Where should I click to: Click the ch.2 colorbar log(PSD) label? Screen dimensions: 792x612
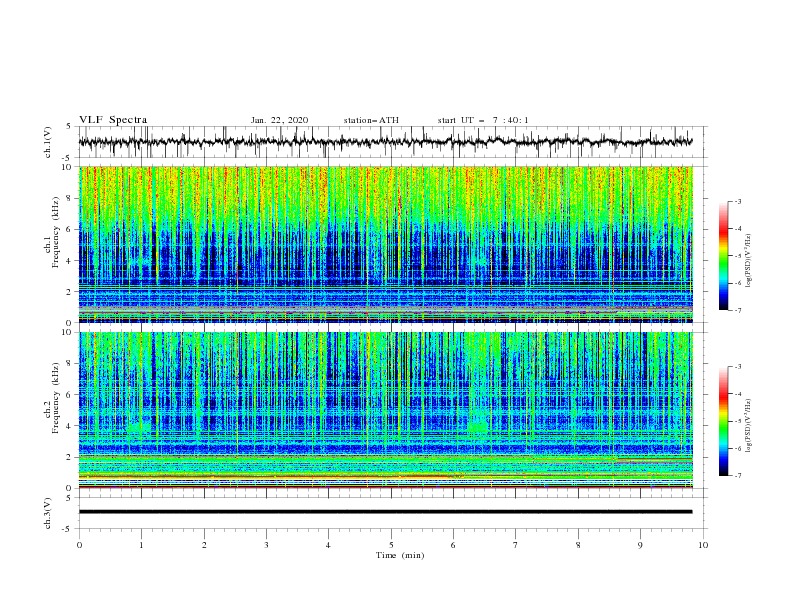click(x=749, y=426)
